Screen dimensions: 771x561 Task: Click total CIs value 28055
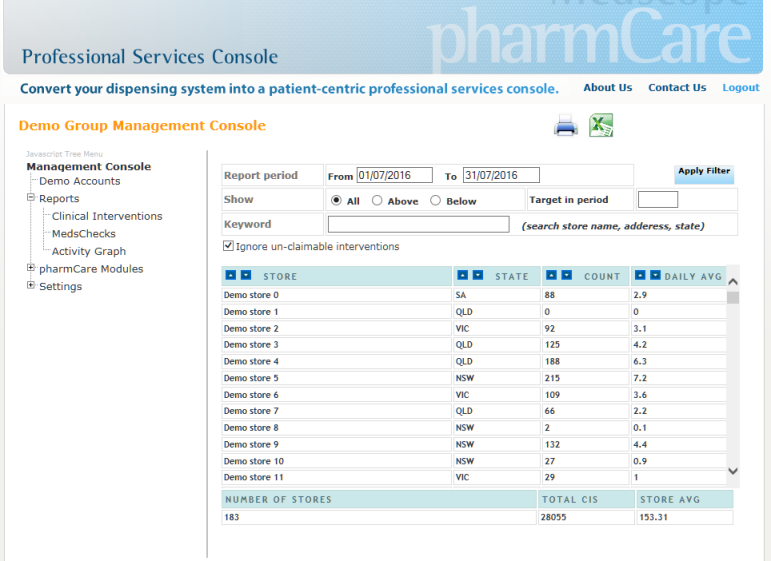click(x=554, y=517)
